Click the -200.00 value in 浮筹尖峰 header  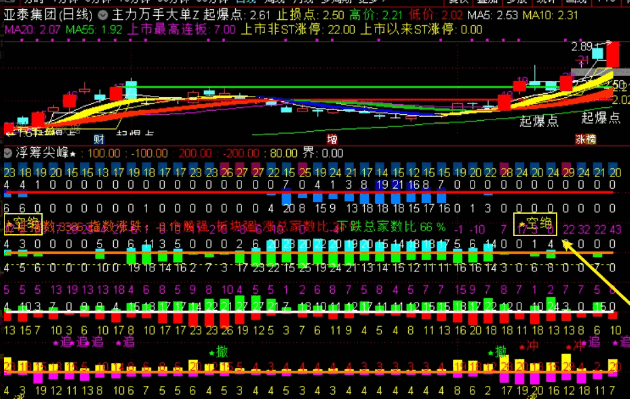241,153
